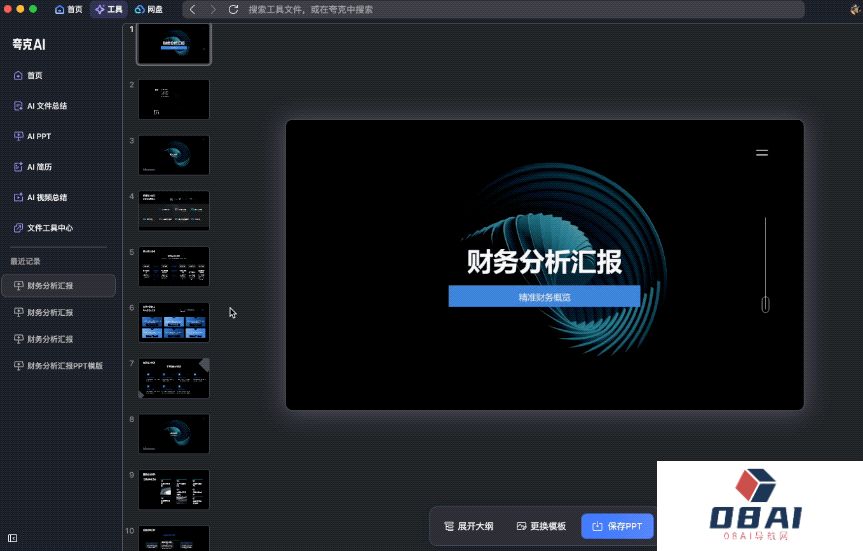Collapse the sidebar using bottom-left icon
The height and width of the screenshot is (551, 863).
[x=12, y=538]
